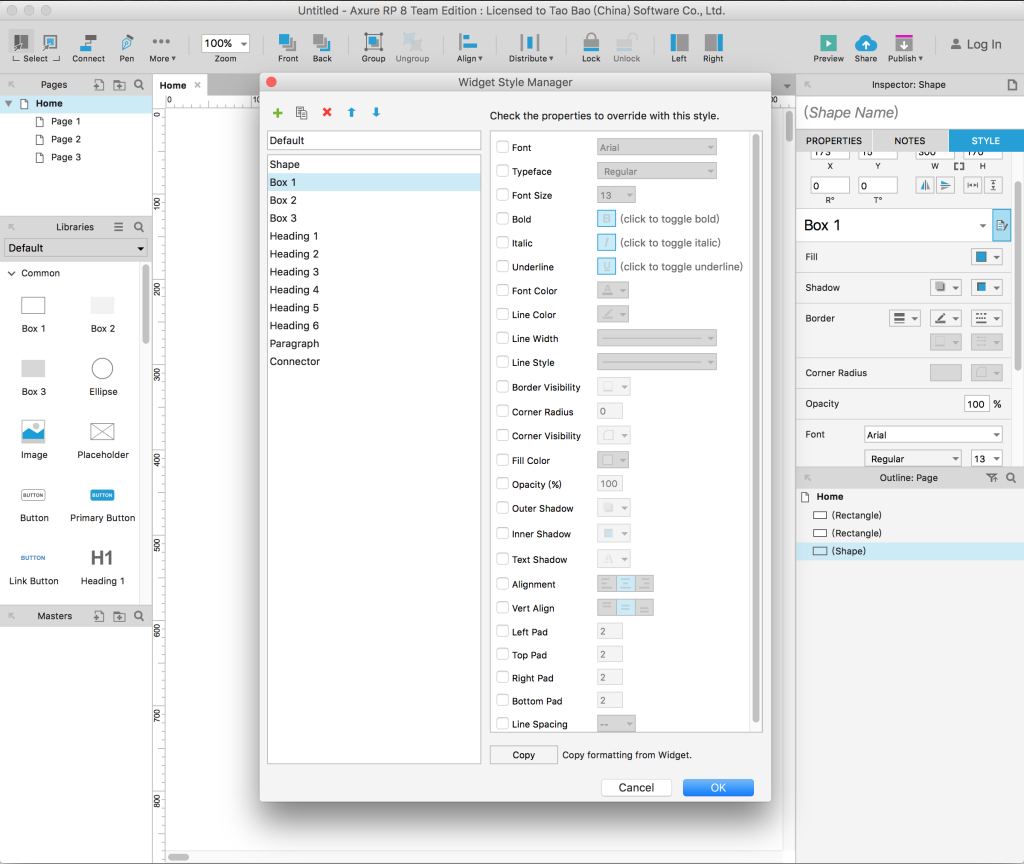This screenshot has height=864, width=1024.
Task: Enable the Outer Shadow checkbox
Action: [502, 507]
